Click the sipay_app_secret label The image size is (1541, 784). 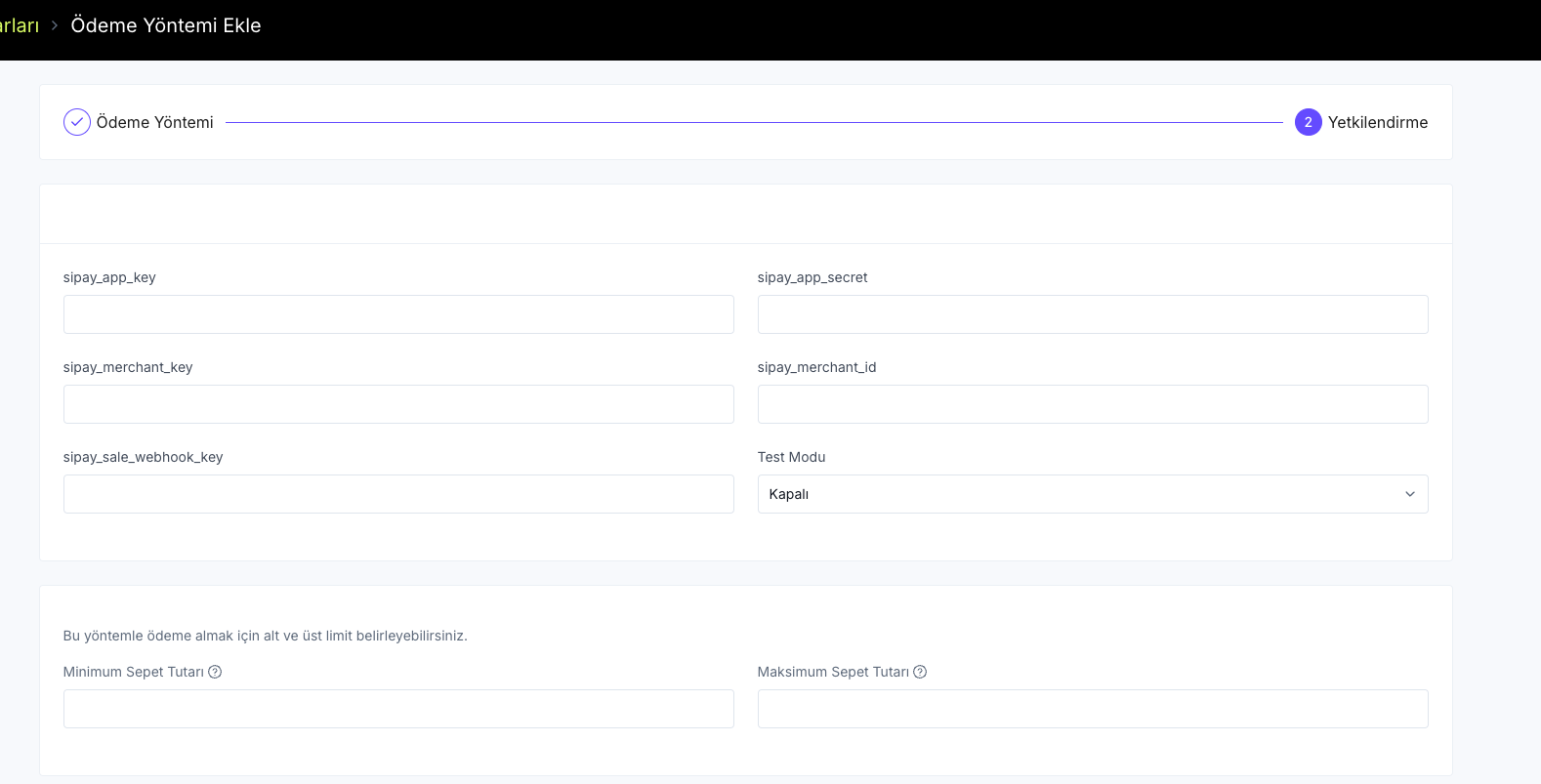click(x=812, y=277)
